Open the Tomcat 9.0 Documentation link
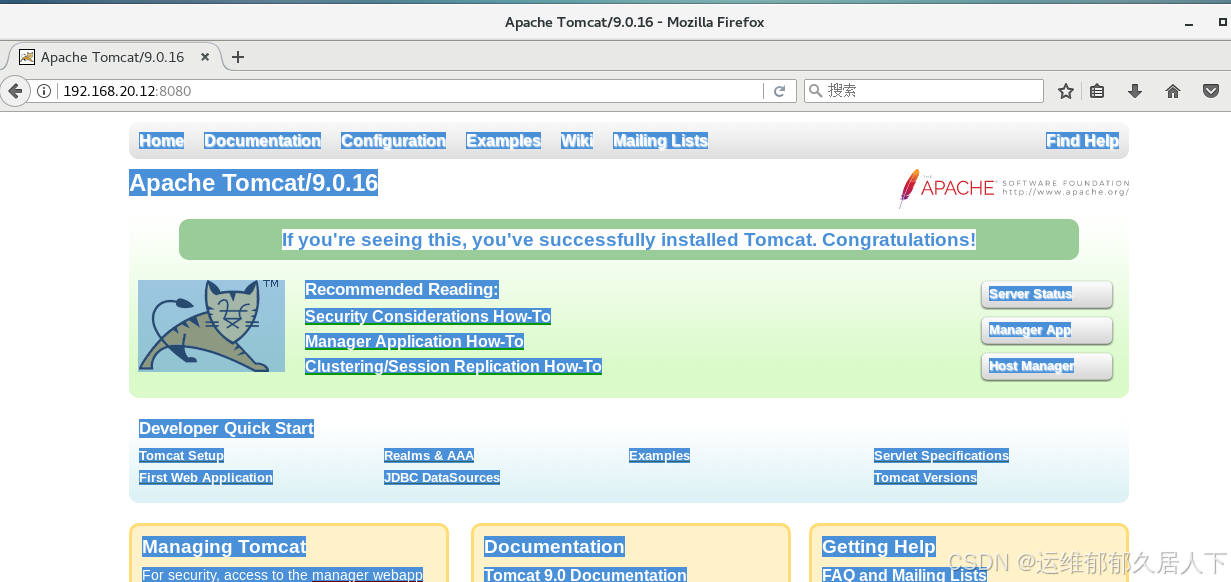Viewport: 1231px width, 582px height. [x=585, y=575]
